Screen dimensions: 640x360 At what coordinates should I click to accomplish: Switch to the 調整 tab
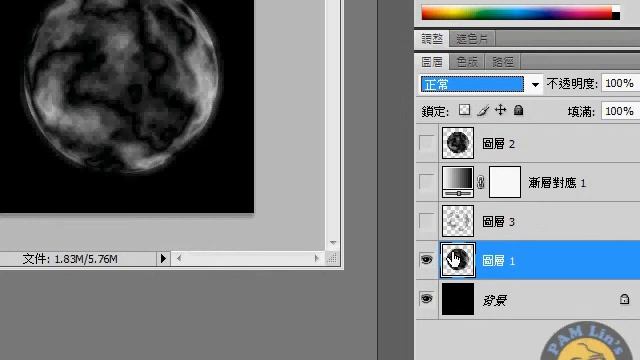(432, 39)
